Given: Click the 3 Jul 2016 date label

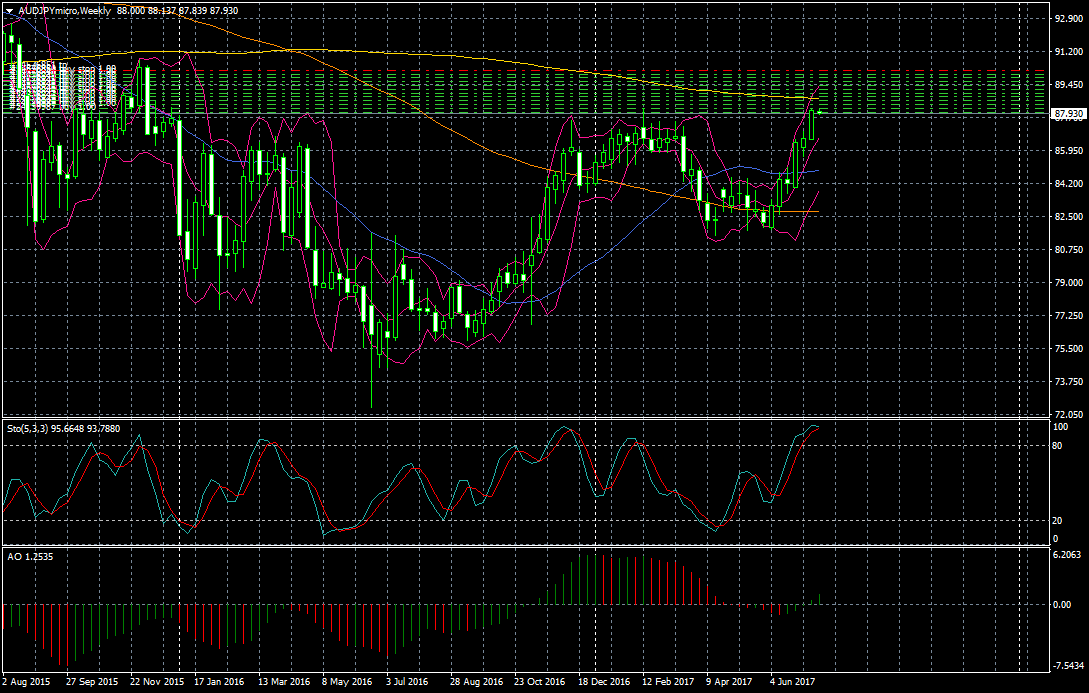Looking at the screenshot, I should (406, 681).
